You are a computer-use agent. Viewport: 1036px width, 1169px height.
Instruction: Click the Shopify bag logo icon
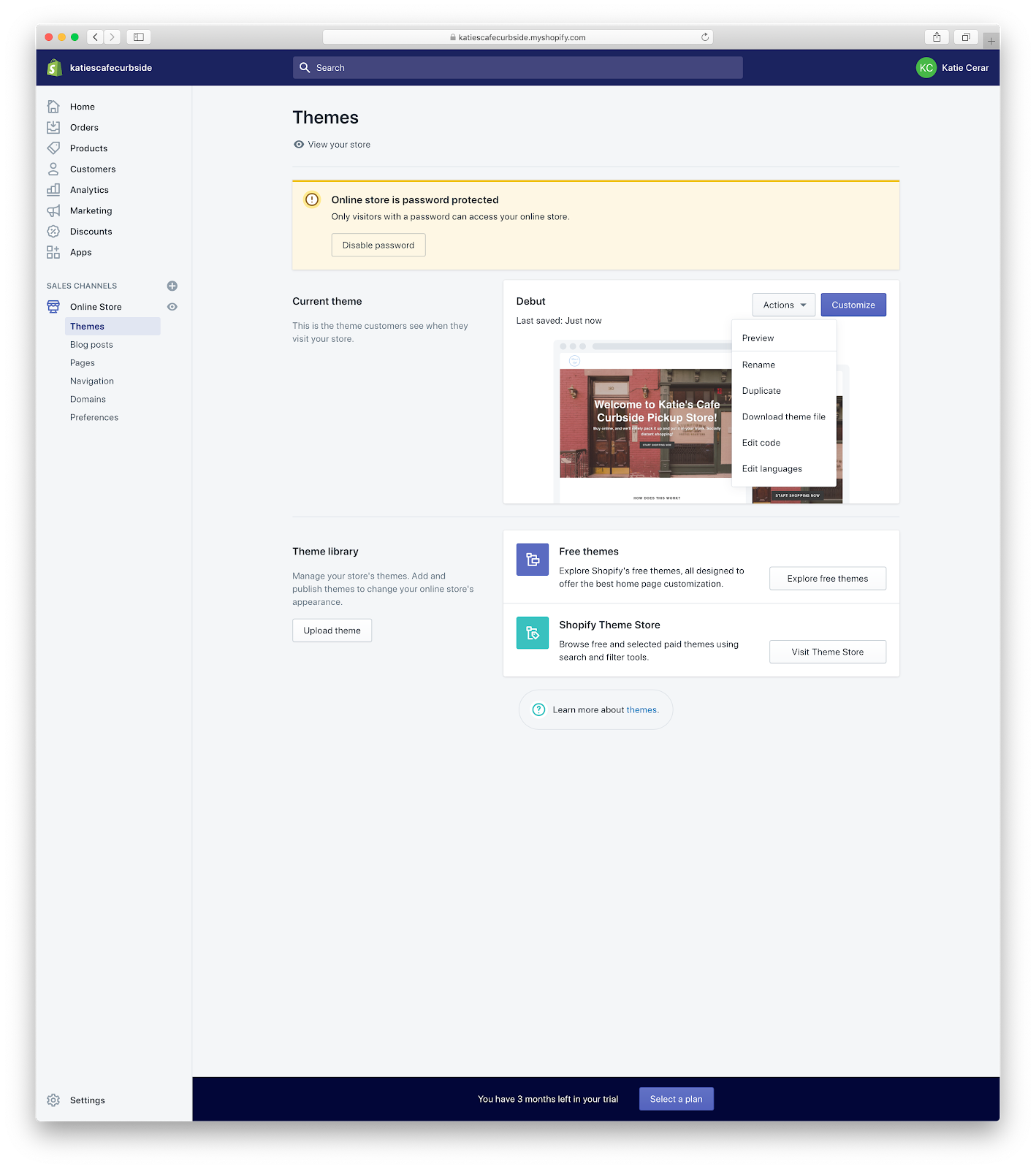click(x=54, y=68)
